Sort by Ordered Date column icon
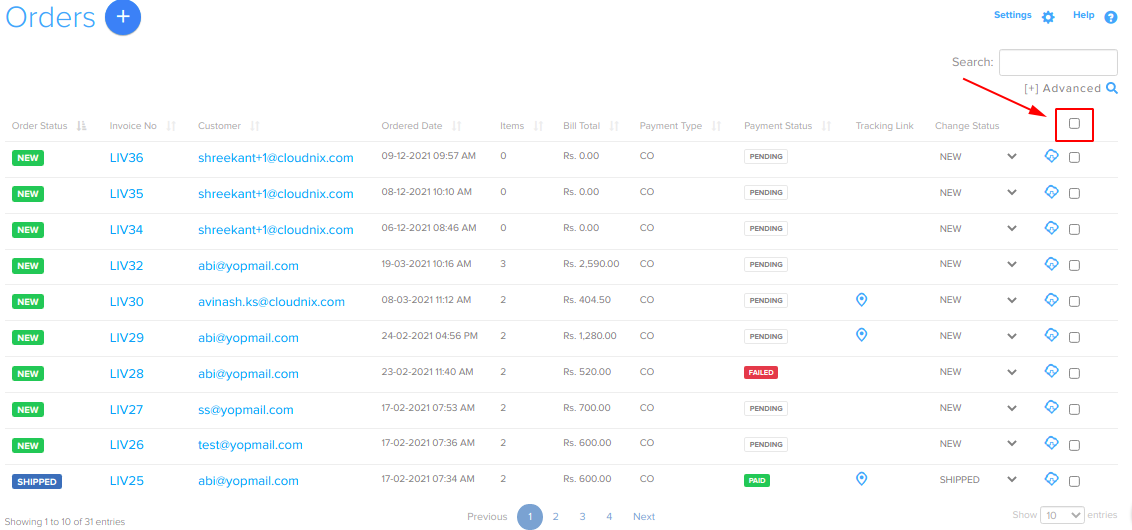The image size is (1132, 530). [456, 126]
